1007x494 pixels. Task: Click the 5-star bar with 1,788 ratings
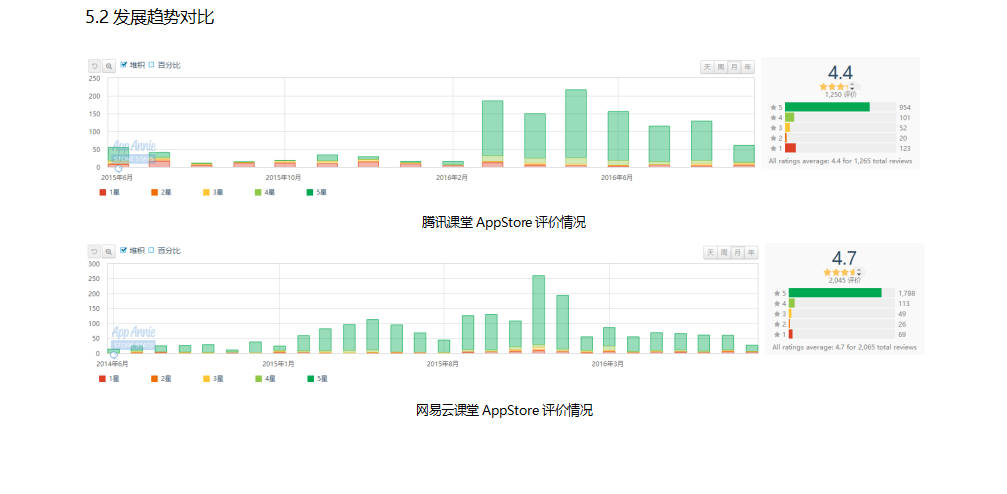[x=835, y=293]
